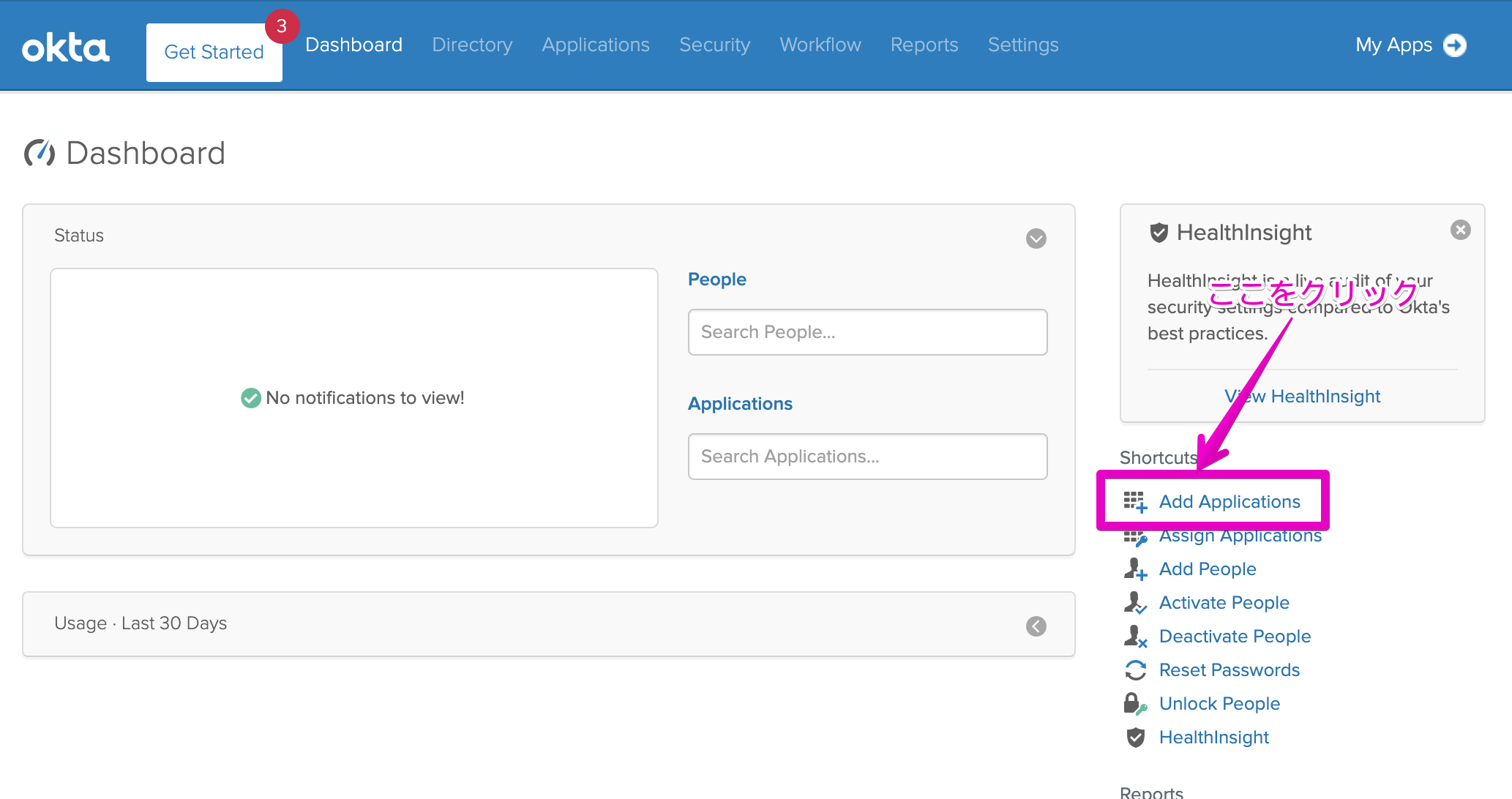Click the notification badge showing 3
The width and height of the screenshot is (1512, 799).
pos(282,26)
